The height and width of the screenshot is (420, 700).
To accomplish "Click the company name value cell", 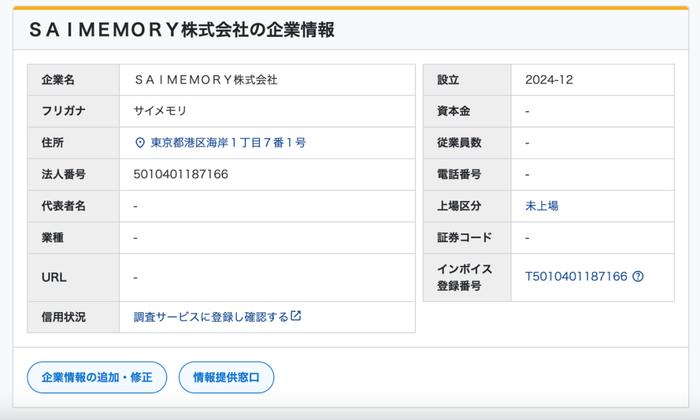I will coord(267,80).
